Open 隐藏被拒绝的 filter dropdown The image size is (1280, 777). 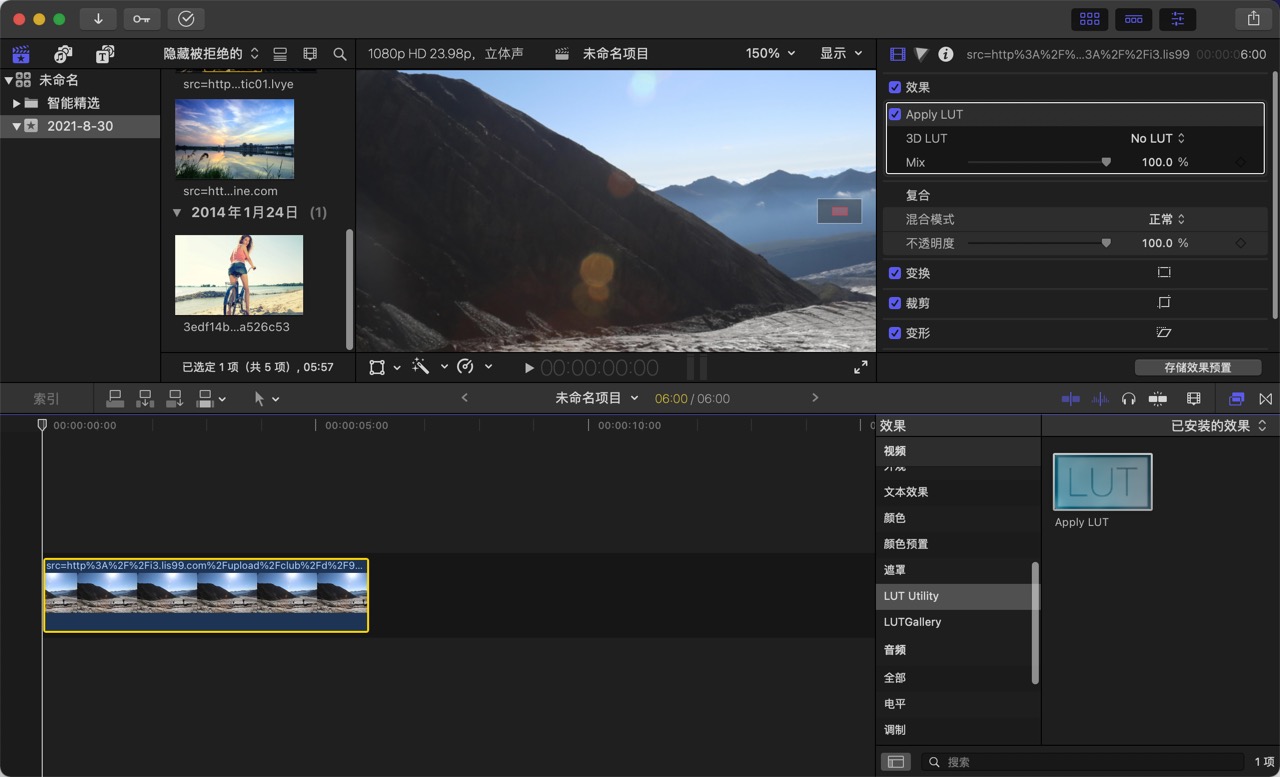click(211, 54)
